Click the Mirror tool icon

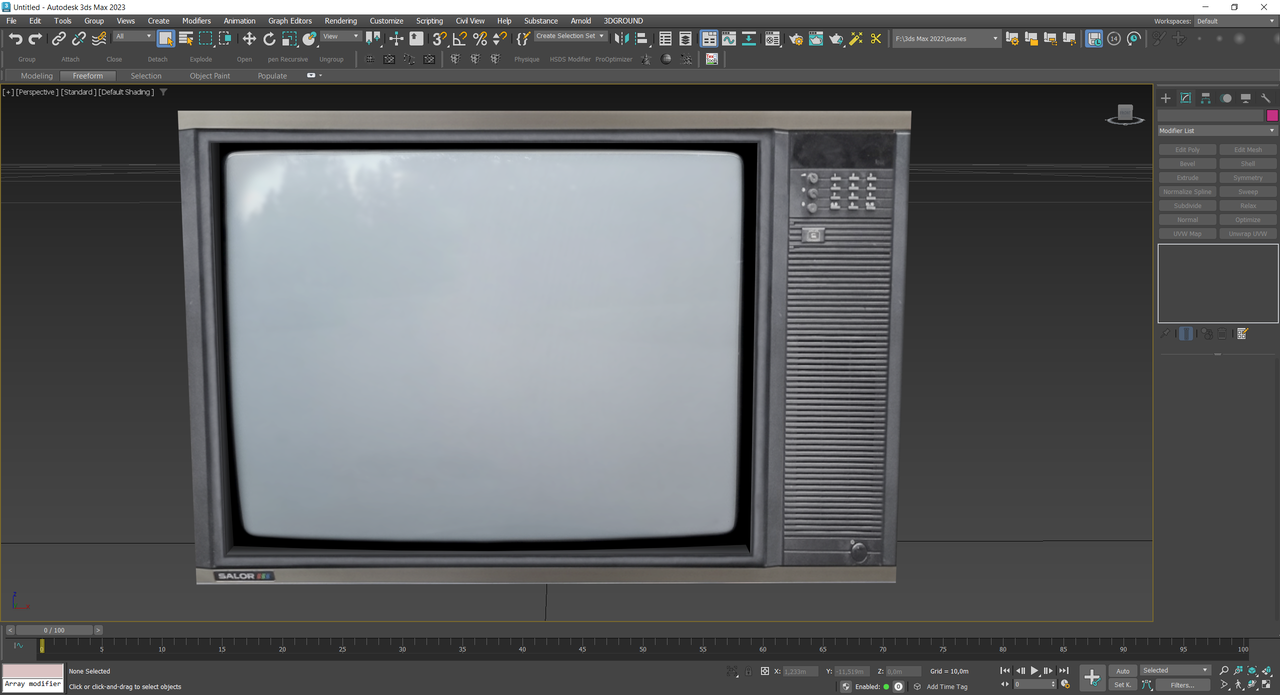pyautogui.click(x=621, y=39)
